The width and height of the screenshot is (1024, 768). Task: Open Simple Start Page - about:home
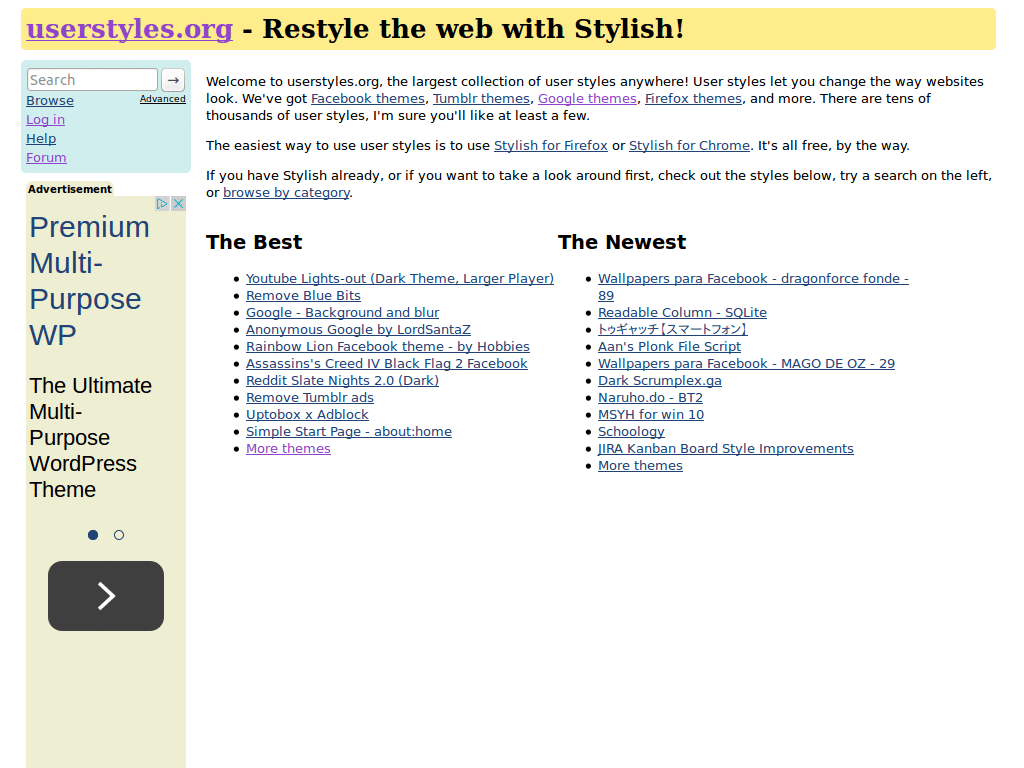[x=349, y=432]
